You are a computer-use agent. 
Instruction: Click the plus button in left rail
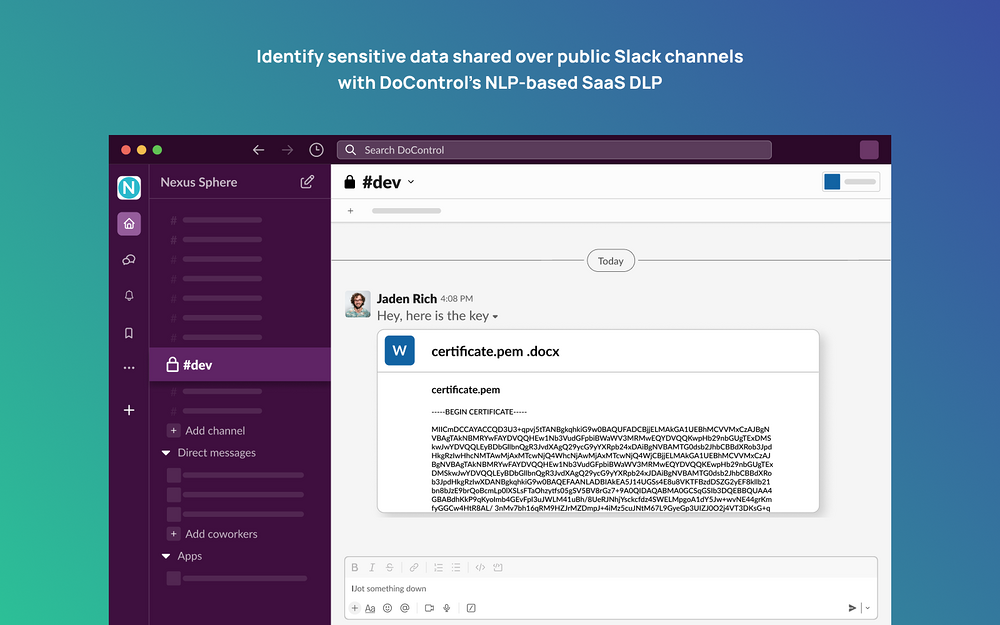pos(129,410)
